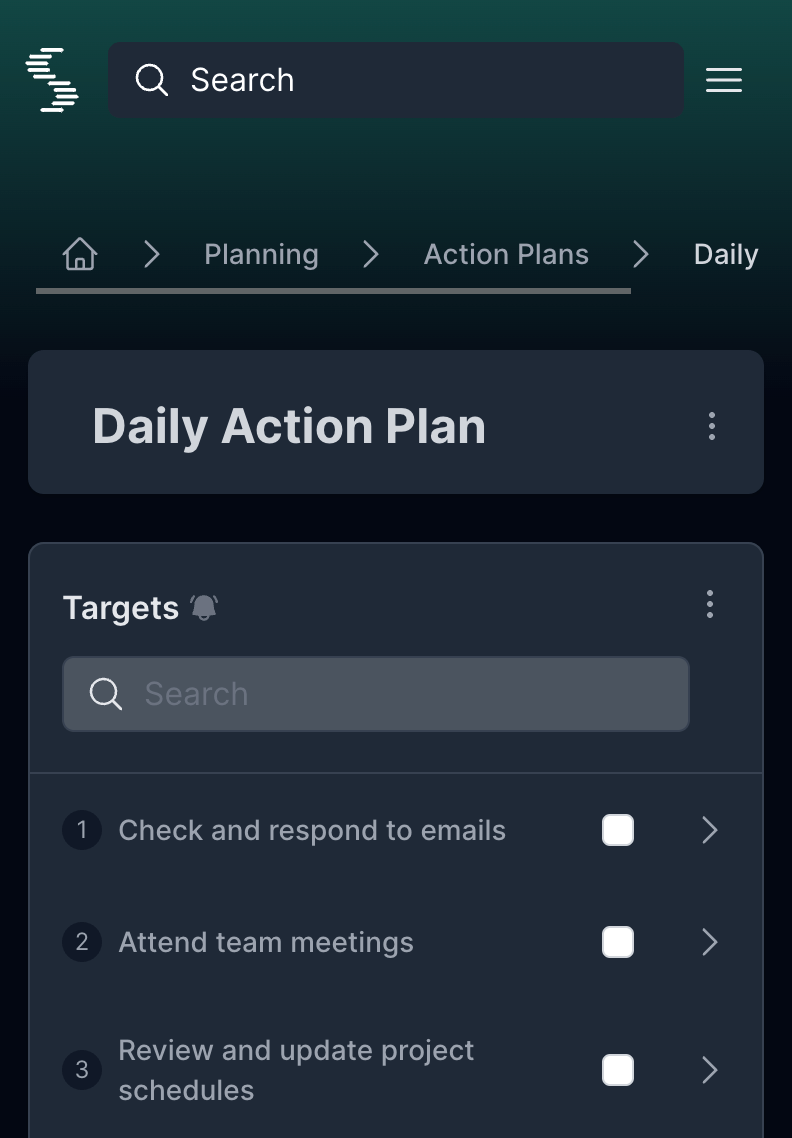Click the Targets notification bell icon
This screenshot has height=1138, width=792.
click(204, 607)
